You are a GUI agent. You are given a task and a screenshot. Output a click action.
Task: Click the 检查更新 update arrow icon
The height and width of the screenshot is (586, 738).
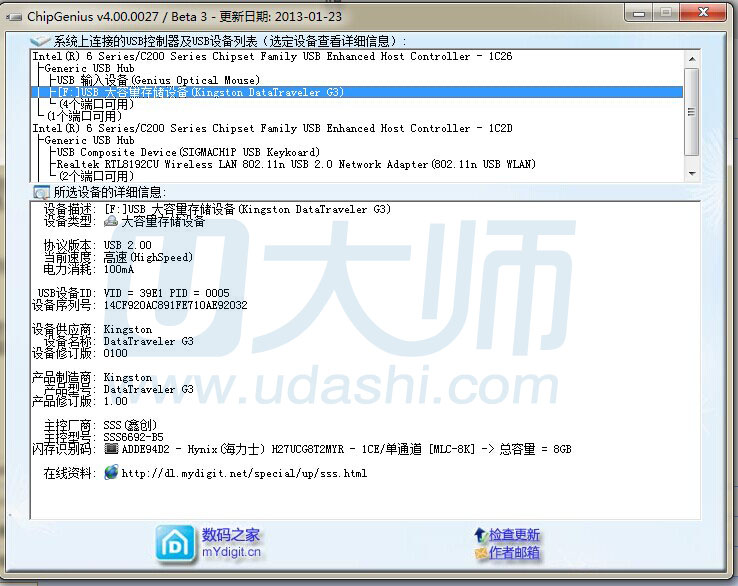pos(480,535)
